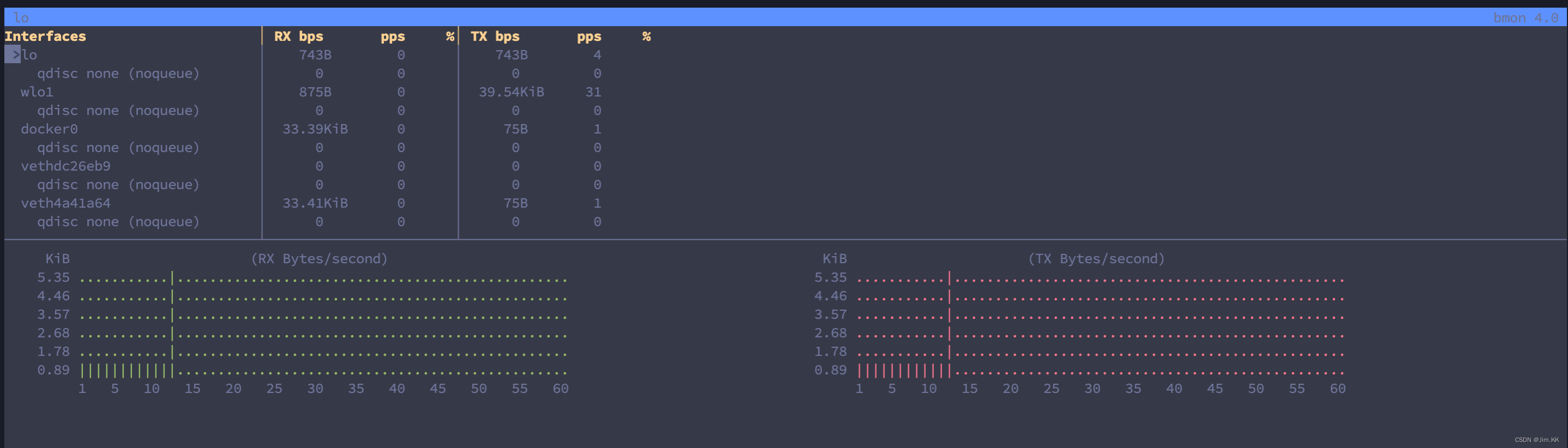Screen dimensions: 1568x448
Task: Click the KiB unit label of TX graph
Action: 835,259
